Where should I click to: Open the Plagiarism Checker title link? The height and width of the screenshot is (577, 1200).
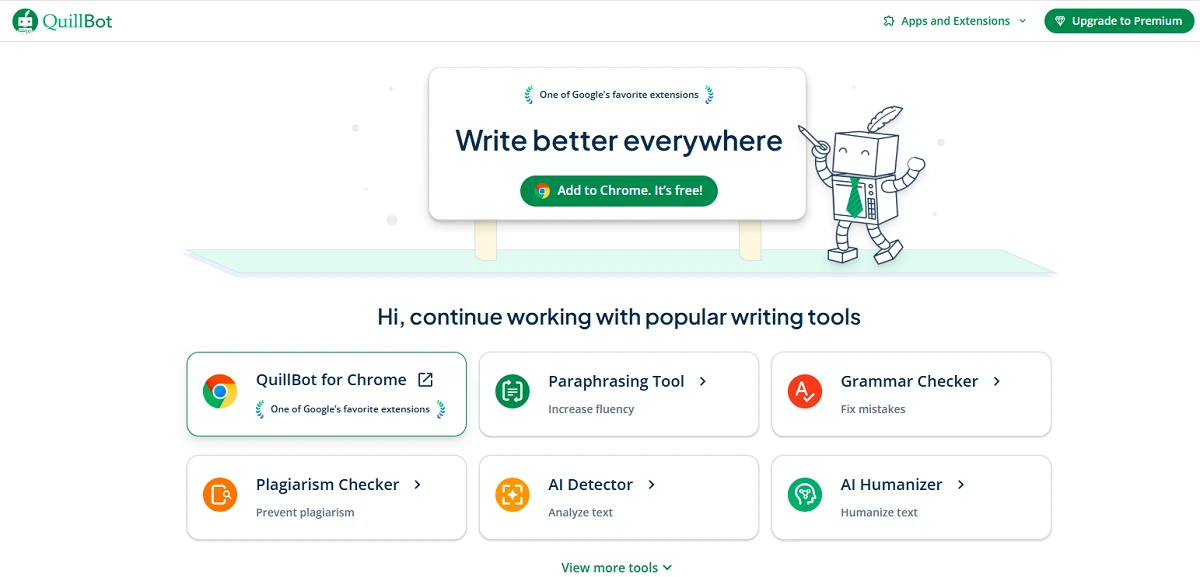pos(327,485)
